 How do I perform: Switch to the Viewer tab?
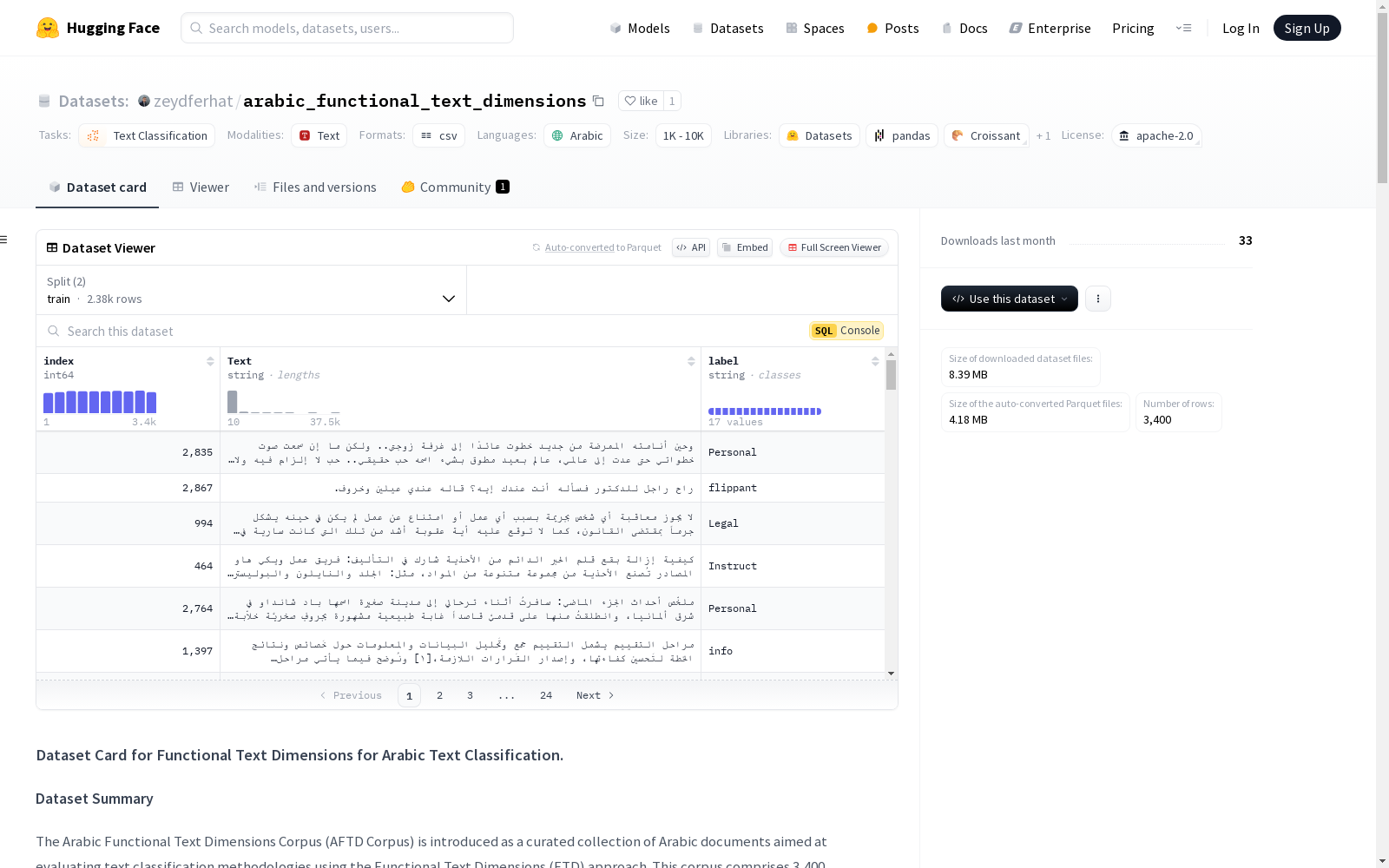coord(201,187)
